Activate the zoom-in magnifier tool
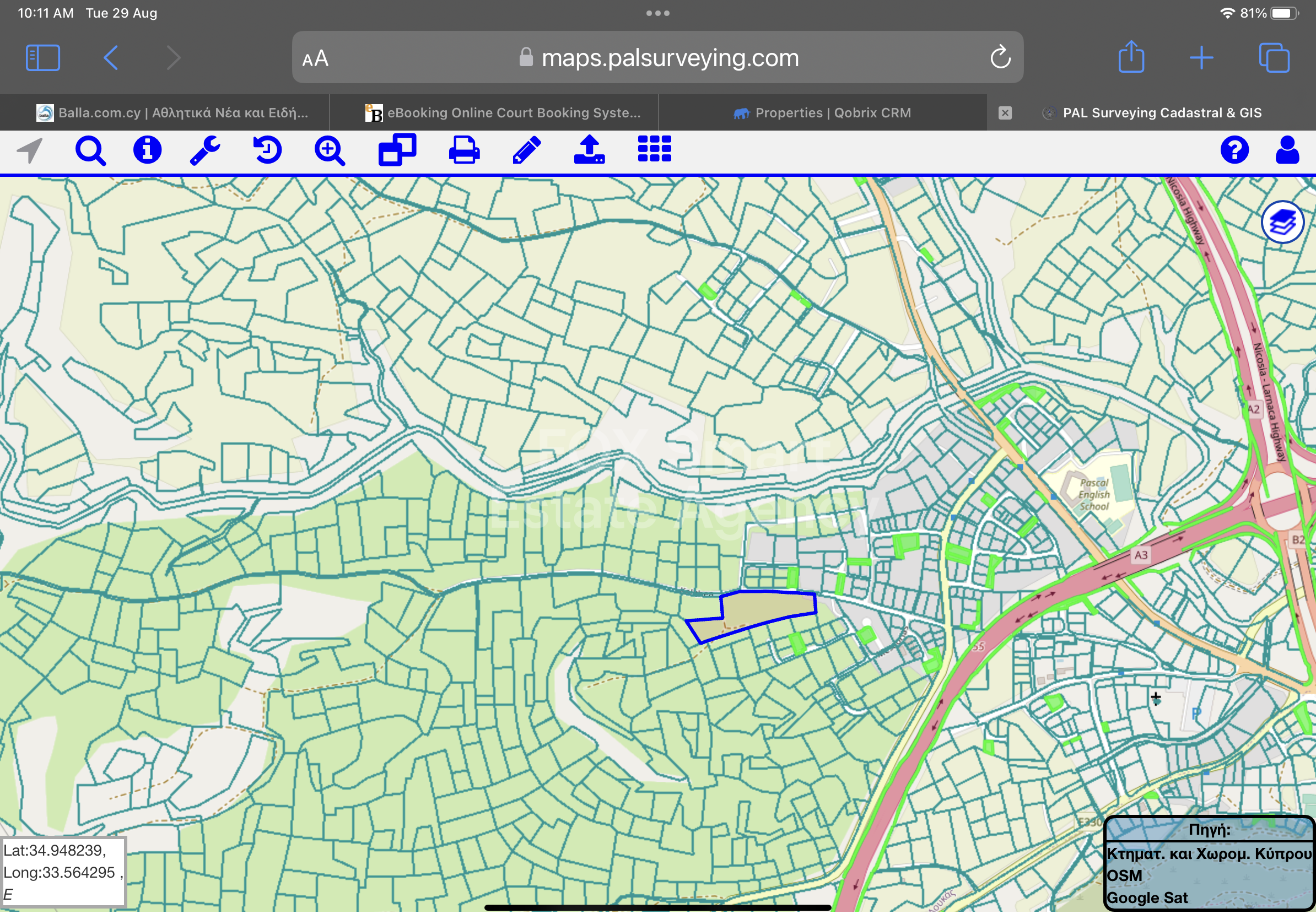Image resolution: width=1316 pixels, height=919 pixels. coord(330,152)
